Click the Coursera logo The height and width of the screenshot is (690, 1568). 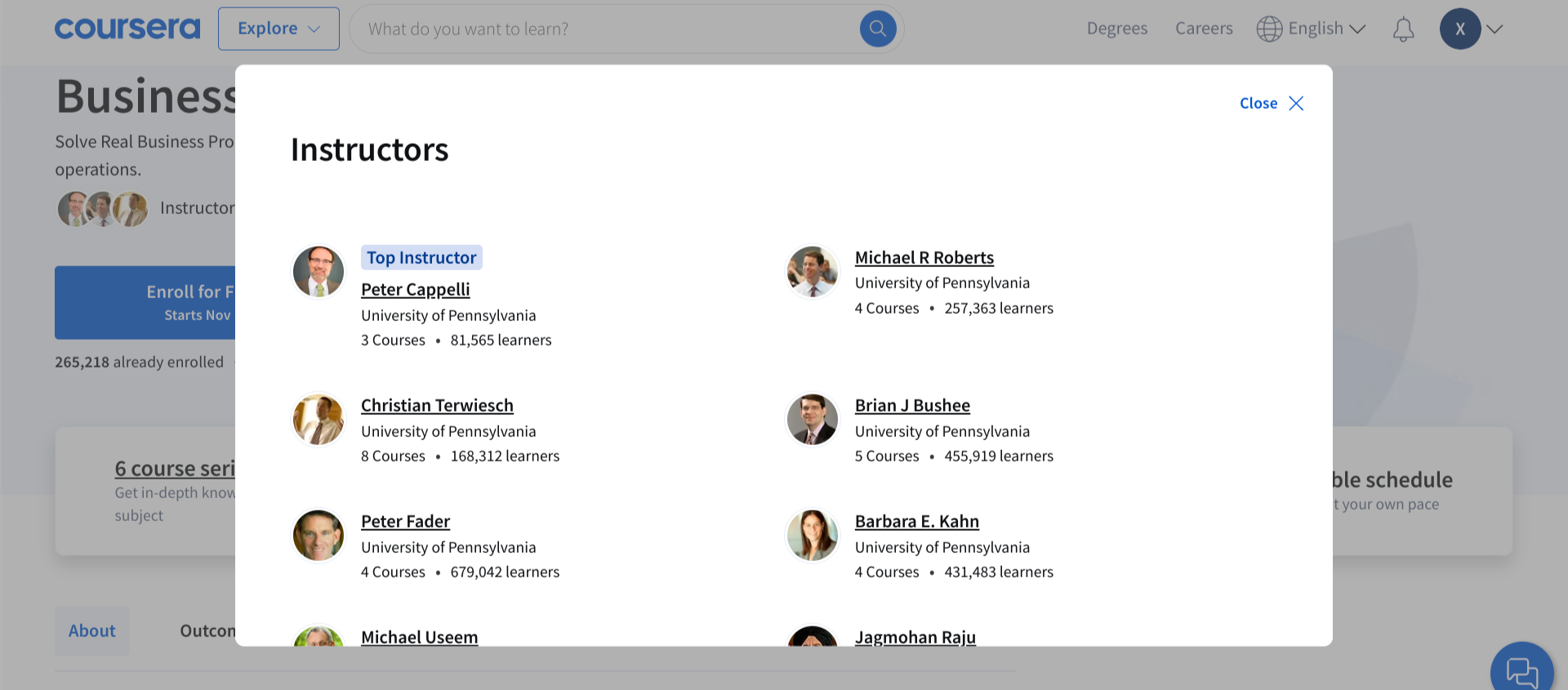(127, 29)
